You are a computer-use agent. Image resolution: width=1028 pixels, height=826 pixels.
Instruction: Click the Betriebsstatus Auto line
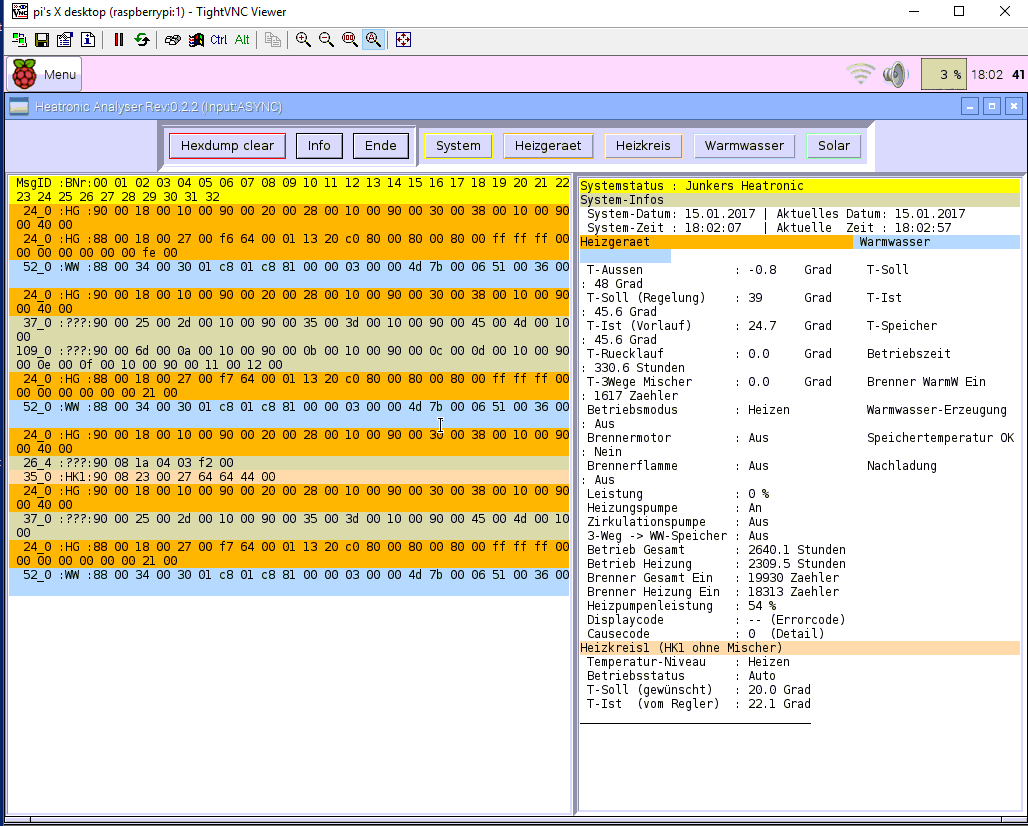coord(681,676)
